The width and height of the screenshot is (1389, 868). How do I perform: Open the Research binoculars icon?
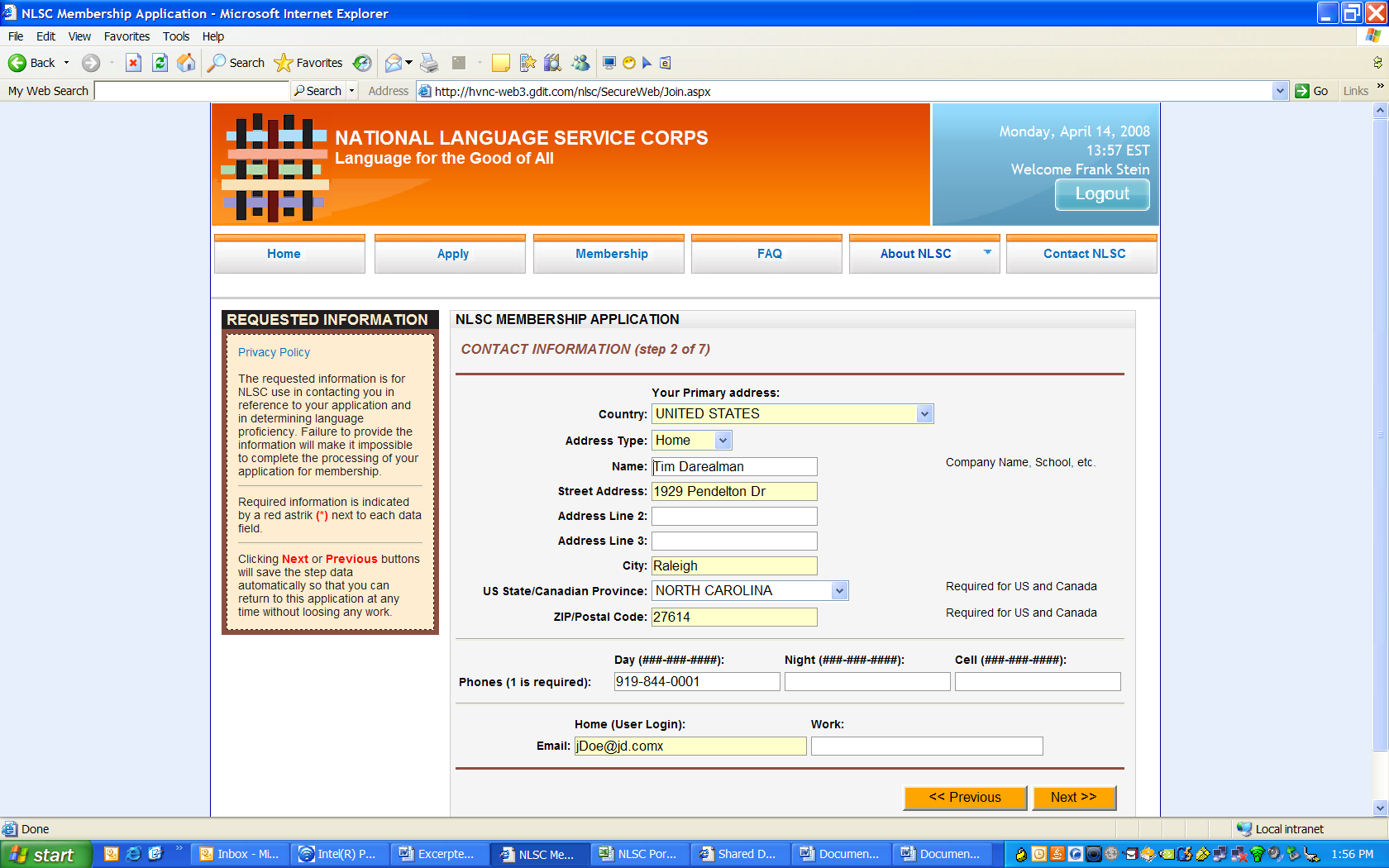click(x=553, y=63)
